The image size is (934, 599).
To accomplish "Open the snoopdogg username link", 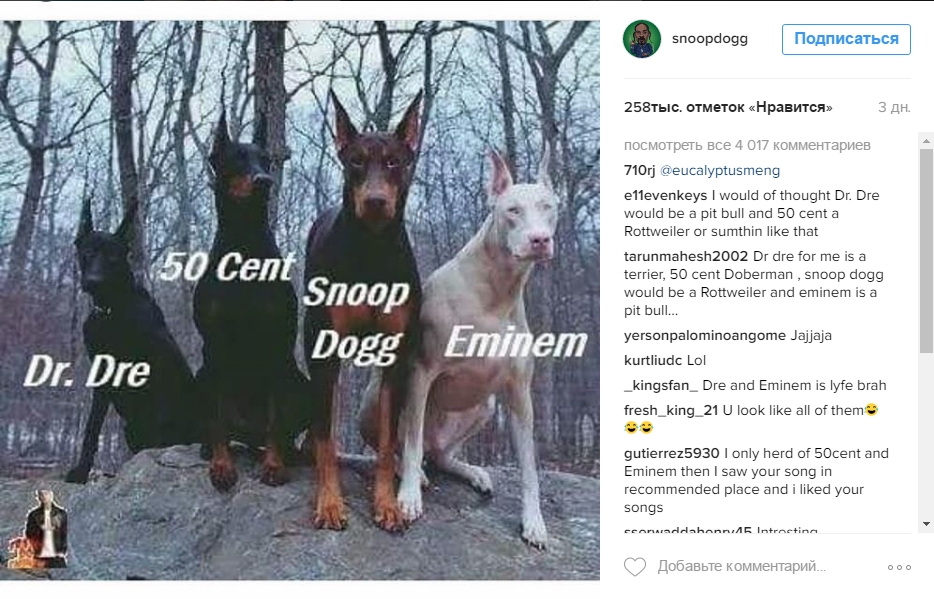I will 709,39.
